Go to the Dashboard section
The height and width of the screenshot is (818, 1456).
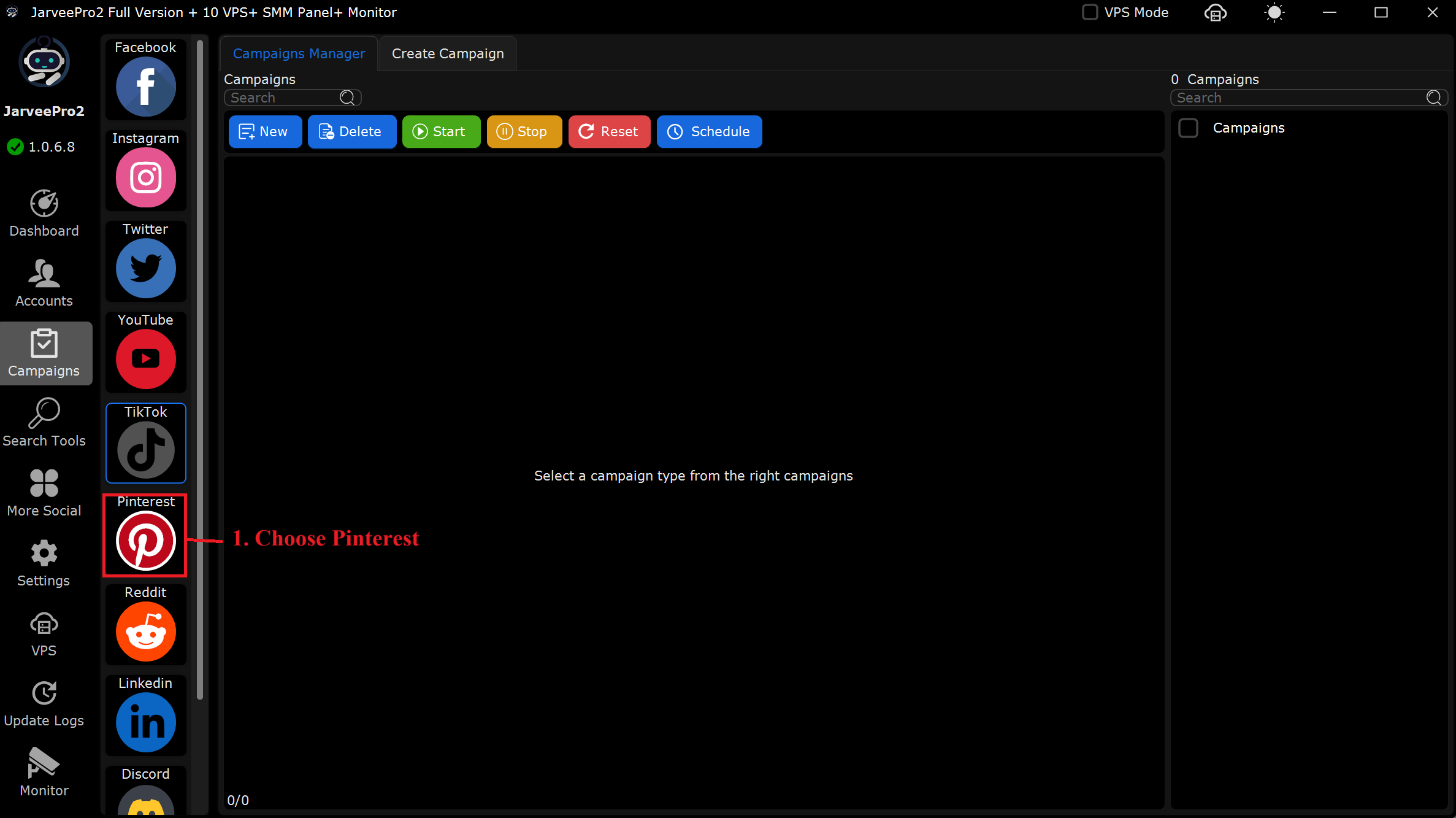click(44, 214)
